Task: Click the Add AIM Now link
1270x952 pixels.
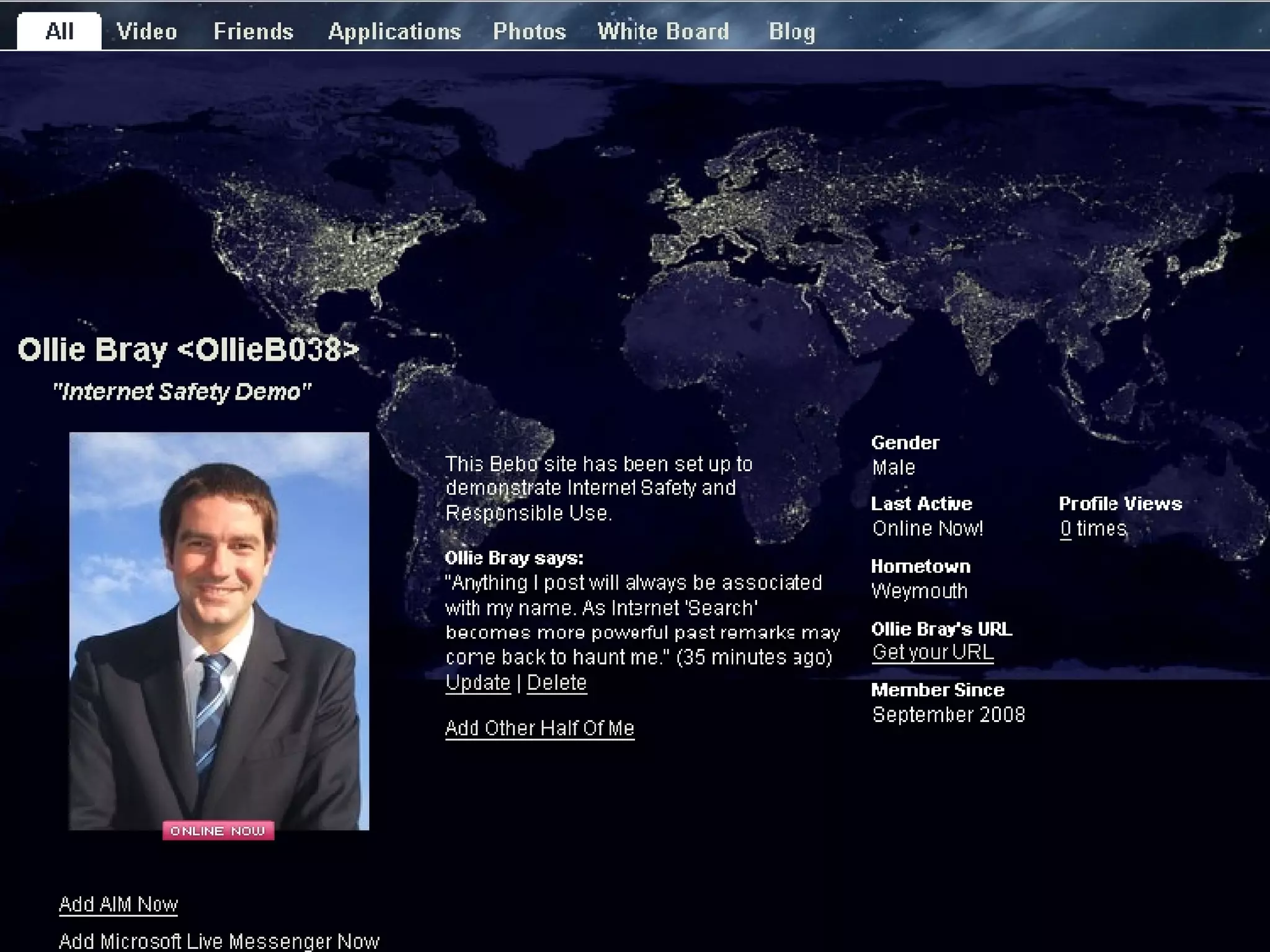Action: pyautogui.click(x=118, y=904)
